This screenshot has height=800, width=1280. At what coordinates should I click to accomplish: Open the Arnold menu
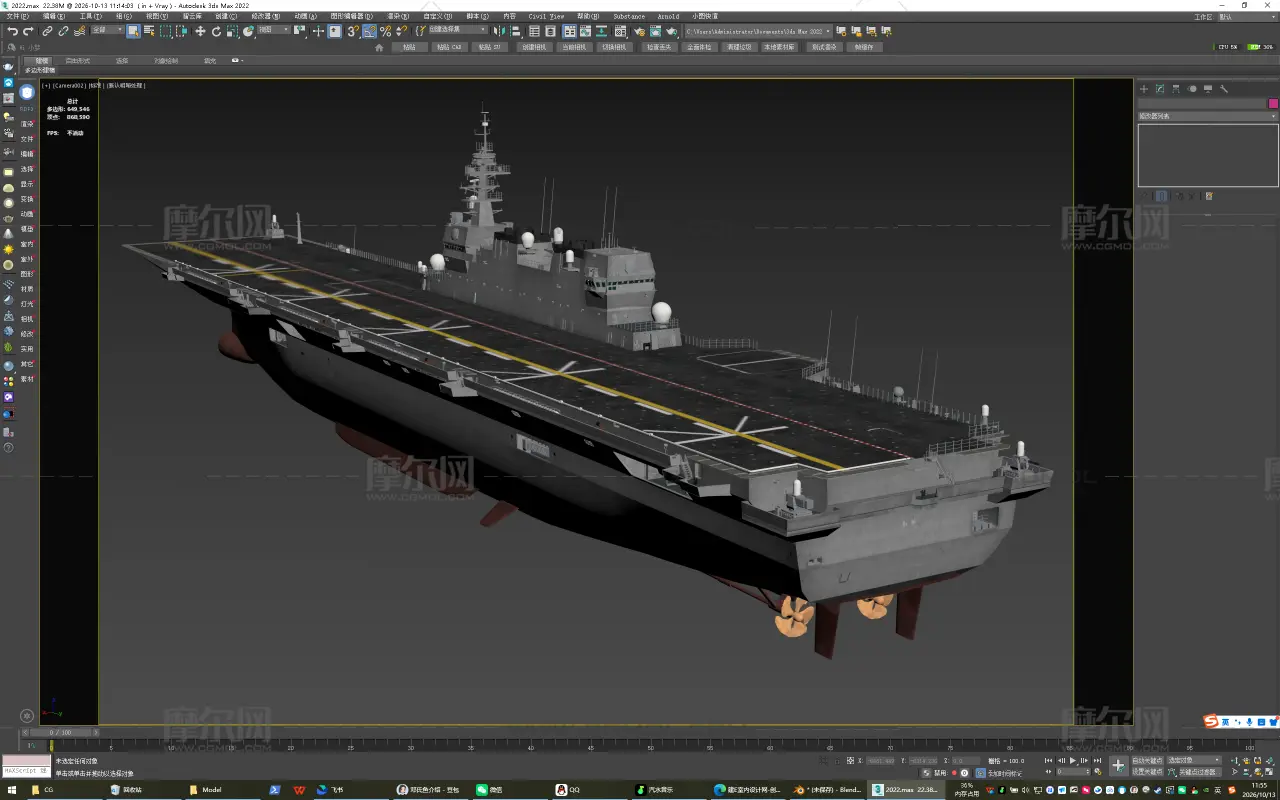[x=668, y=17]
